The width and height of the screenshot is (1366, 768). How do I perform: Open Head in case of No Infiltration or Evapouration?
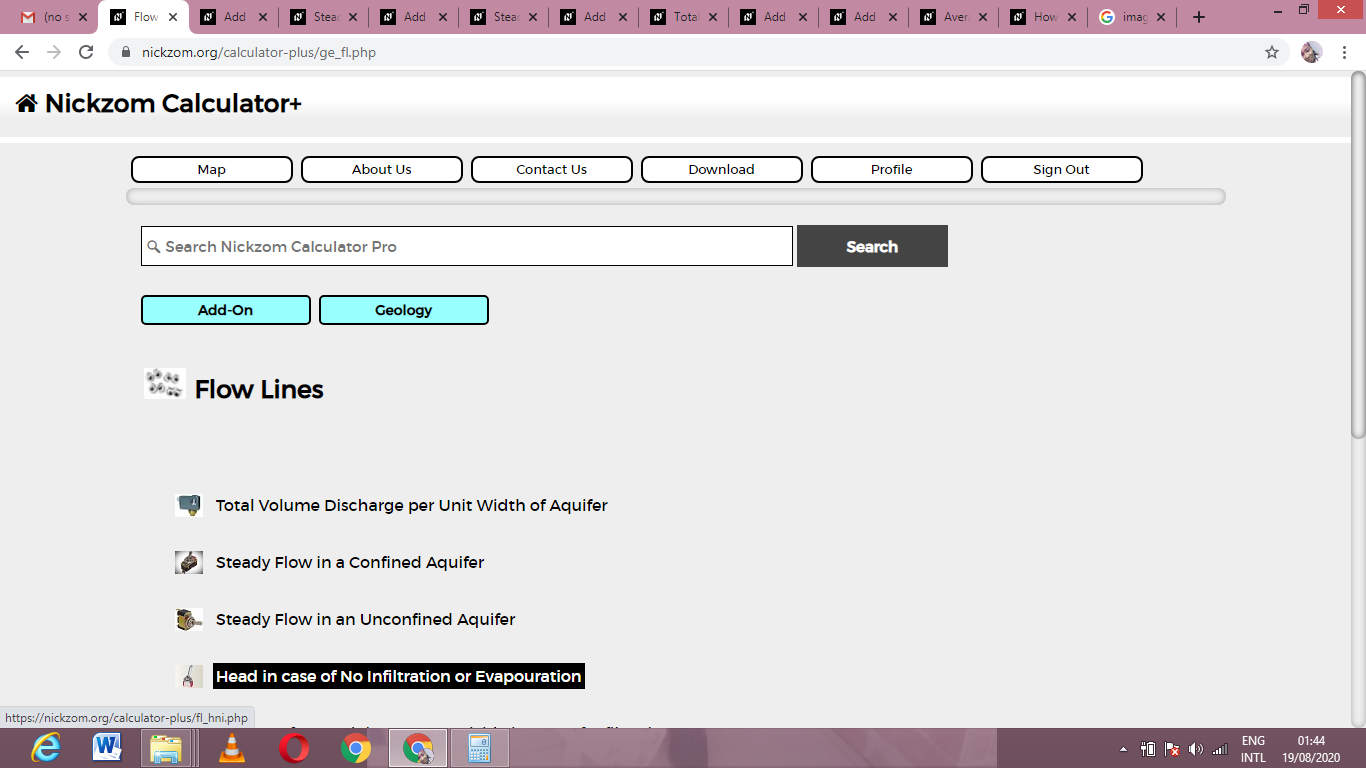pos(398,677)
